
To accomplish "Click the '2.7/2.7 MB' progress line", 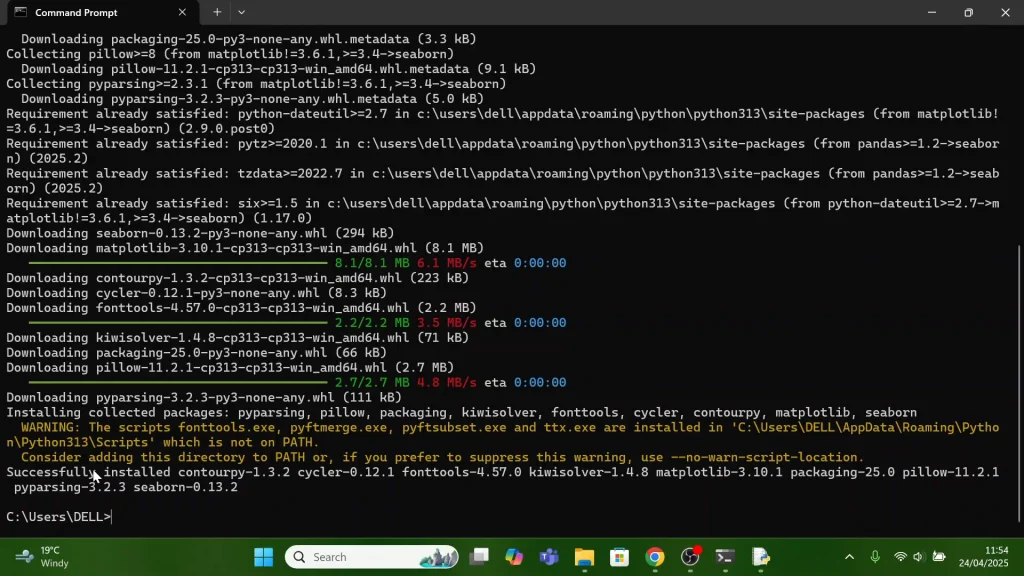I will 297,383.
